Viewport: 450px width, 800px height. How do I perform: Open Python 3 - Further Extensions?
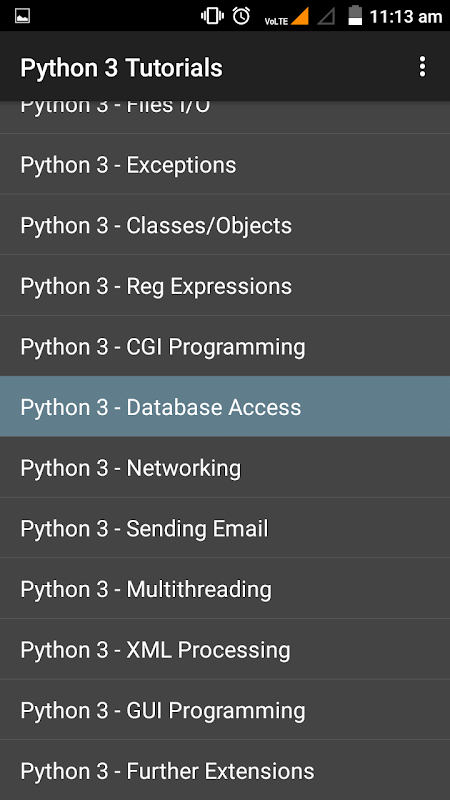pyautogui.click(x=225, y=770)
